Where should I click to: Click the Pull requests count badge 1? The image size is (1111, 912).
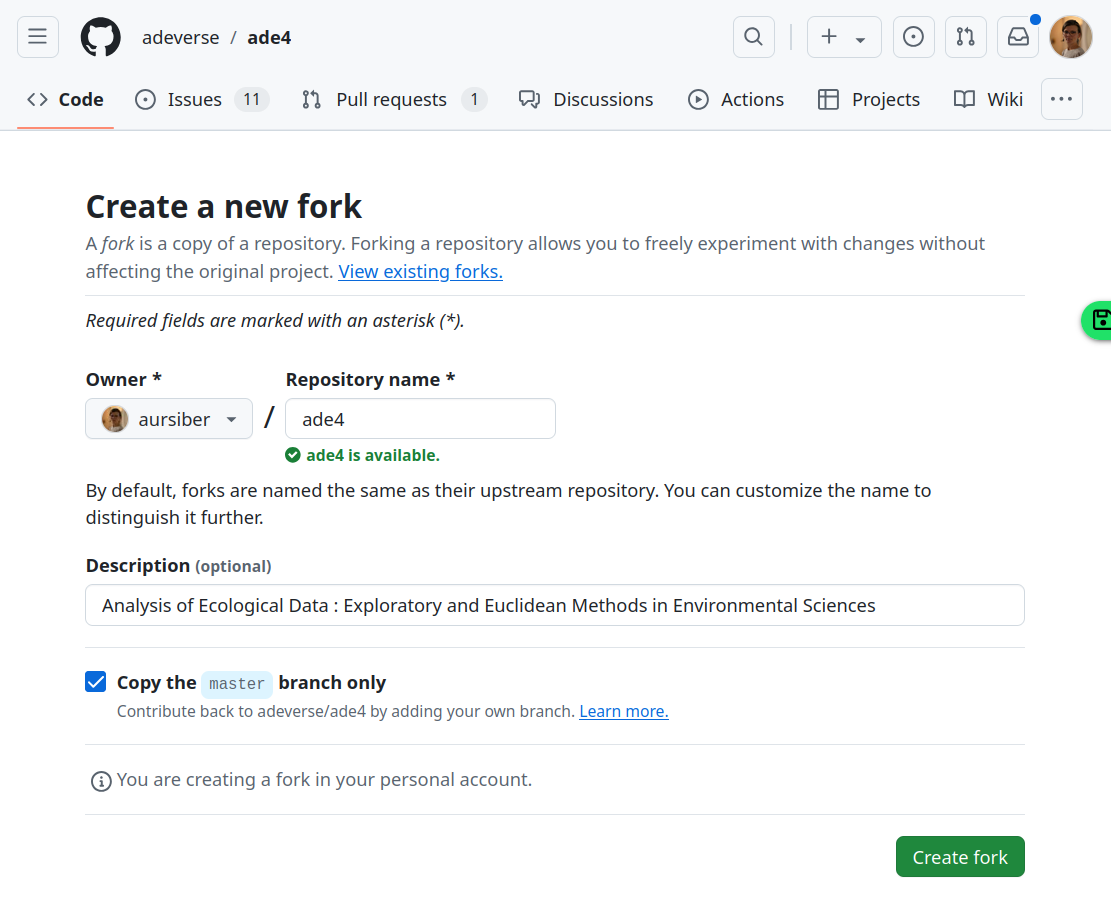(474, 99)
